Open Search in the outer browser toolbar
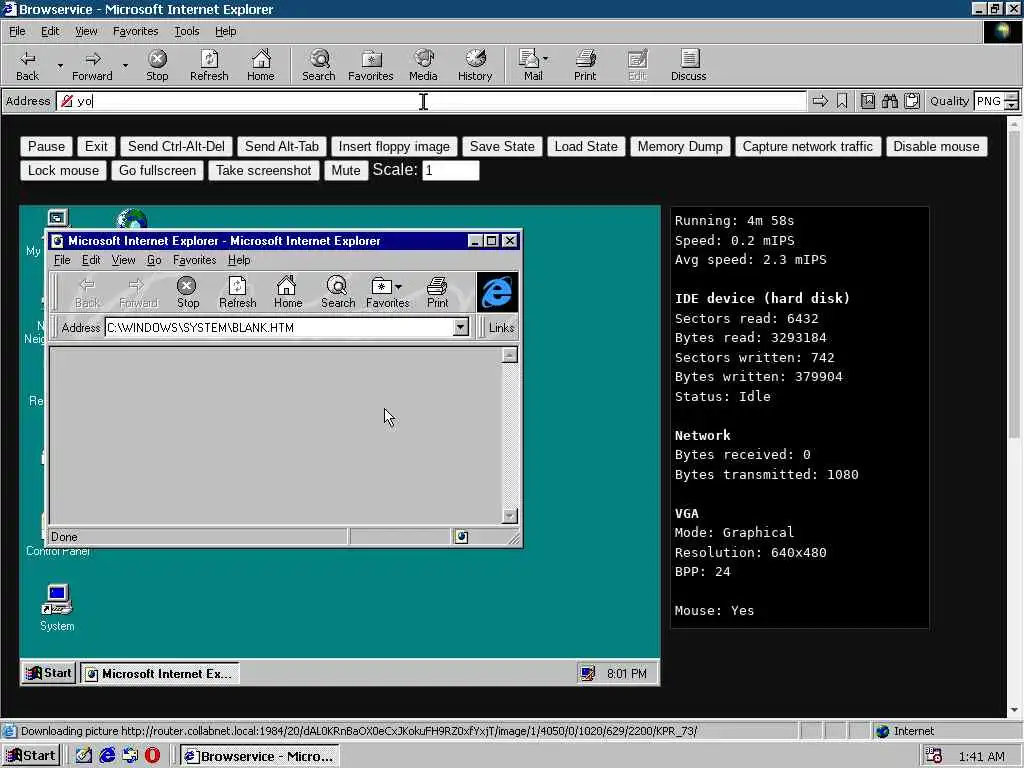Screen dimensions: 1024x768 (319, 65)
